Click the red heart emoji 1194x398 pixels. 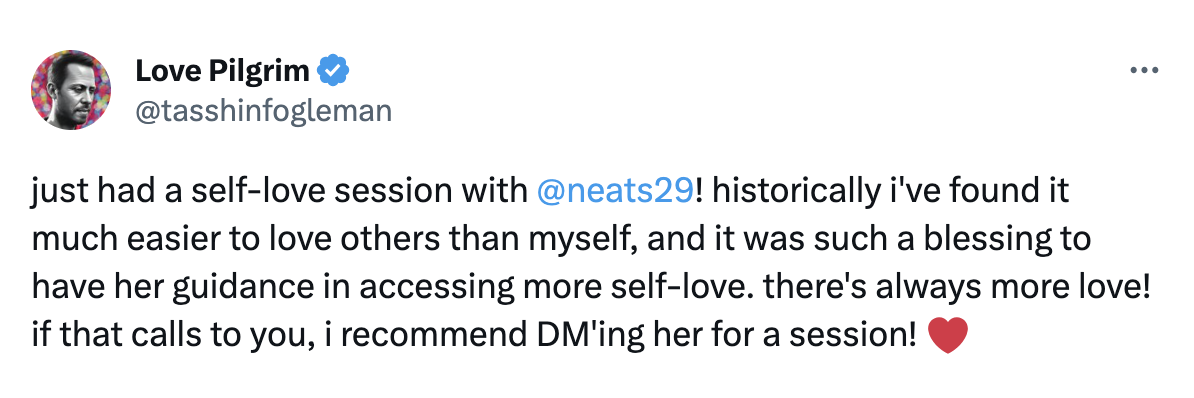pos(949,336)
